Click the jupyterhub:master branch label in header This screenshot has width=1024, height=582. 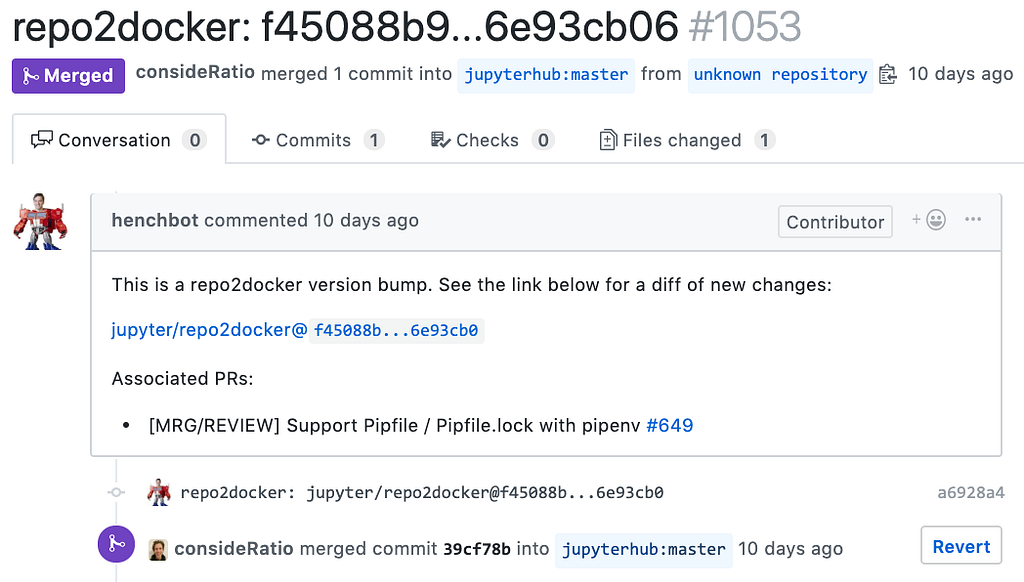(546, 75)
